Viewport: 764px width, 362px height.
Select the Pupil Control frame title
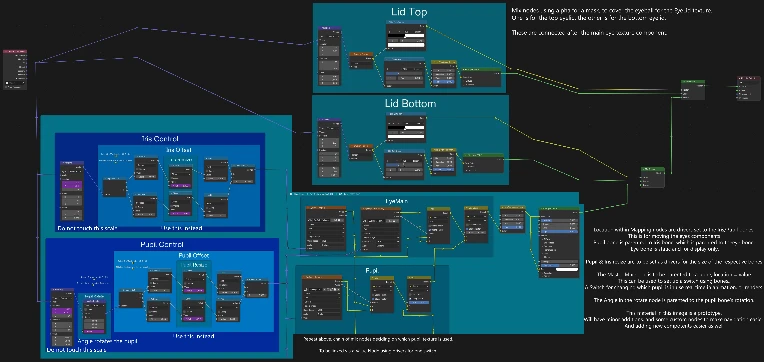click(161, 244)
